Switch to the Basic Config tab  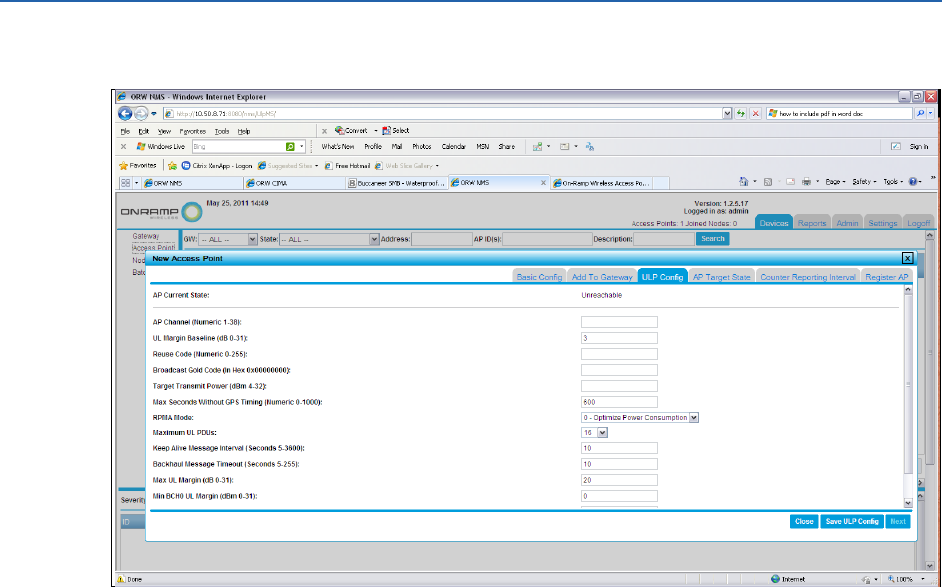539,276
